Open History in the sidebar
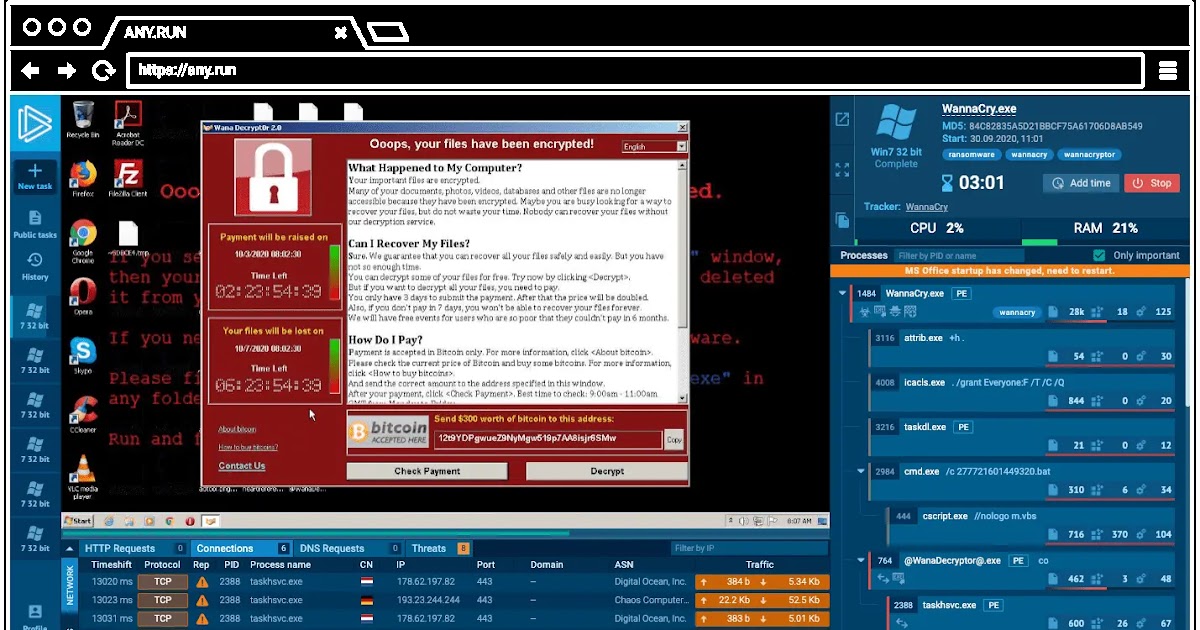 click(x=34, y=266)
